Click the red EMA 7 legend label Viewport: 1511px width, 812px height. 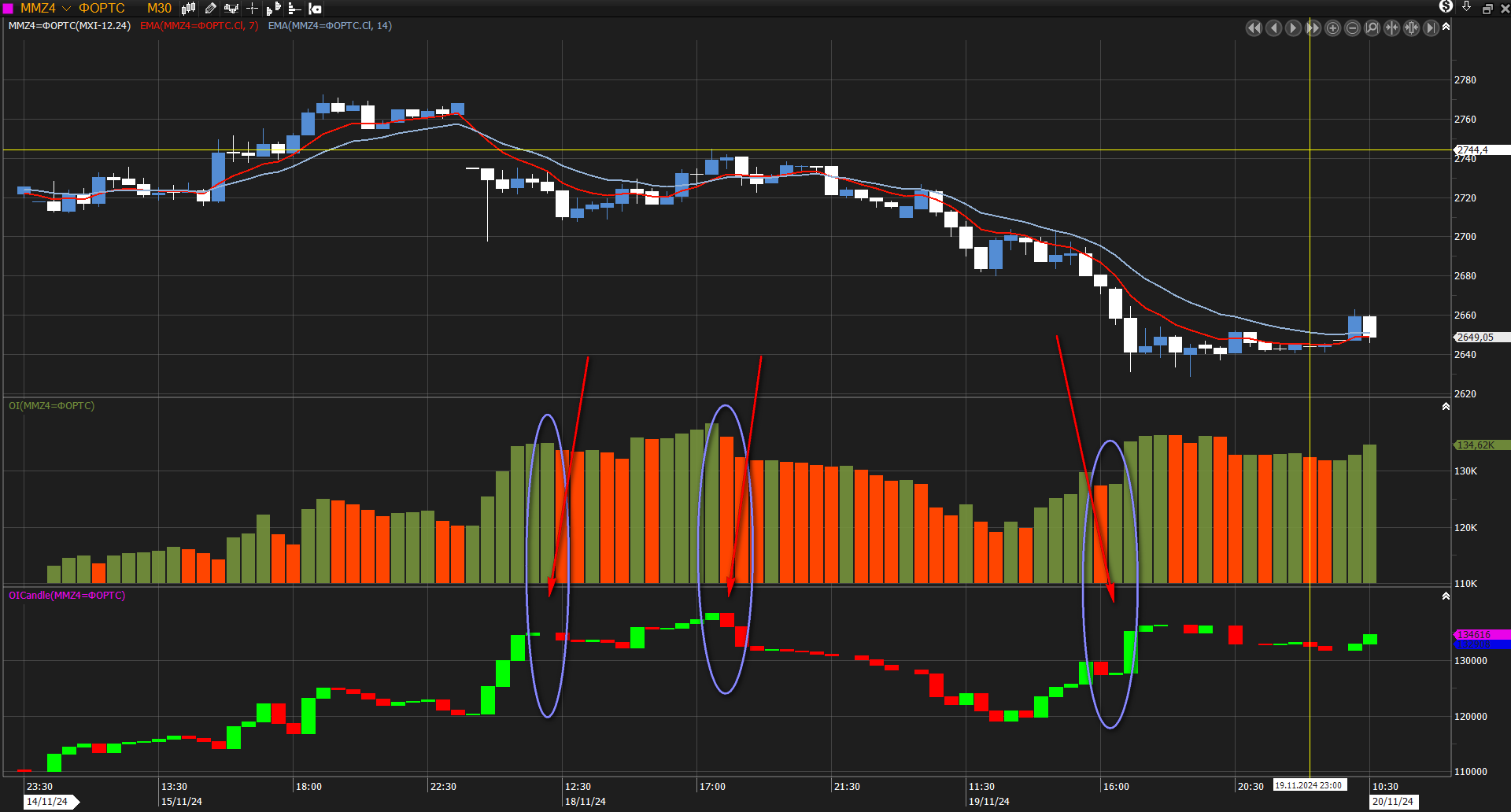pos(199,26)
